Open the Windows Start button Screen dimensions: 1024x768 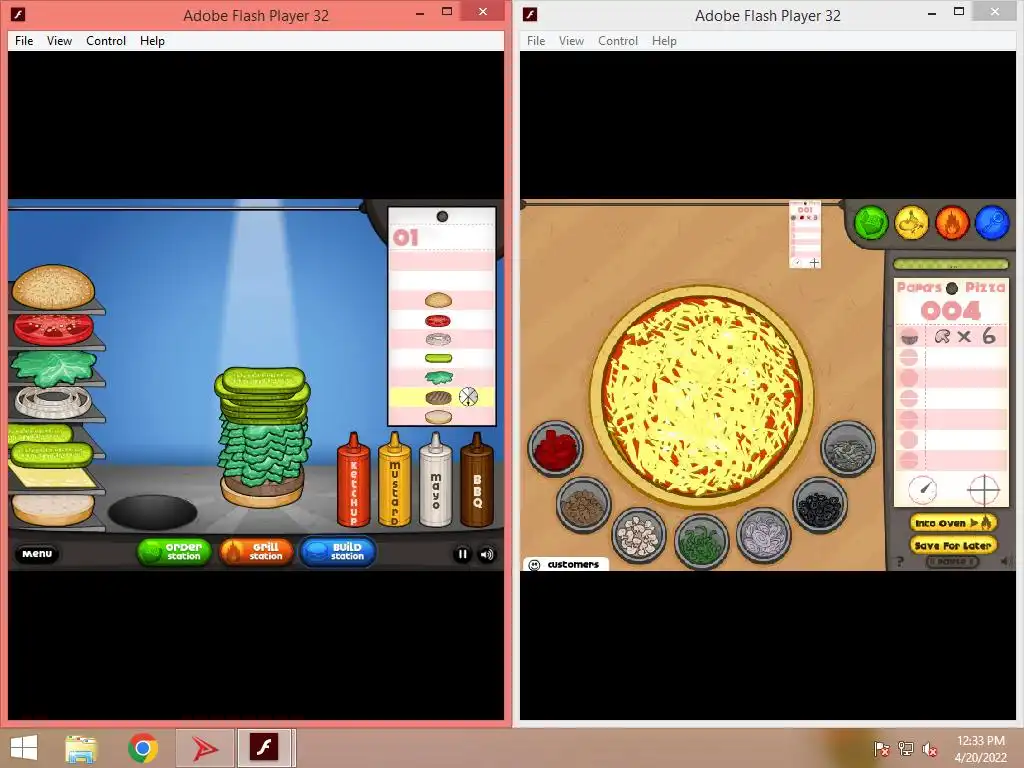pos(24,748)
